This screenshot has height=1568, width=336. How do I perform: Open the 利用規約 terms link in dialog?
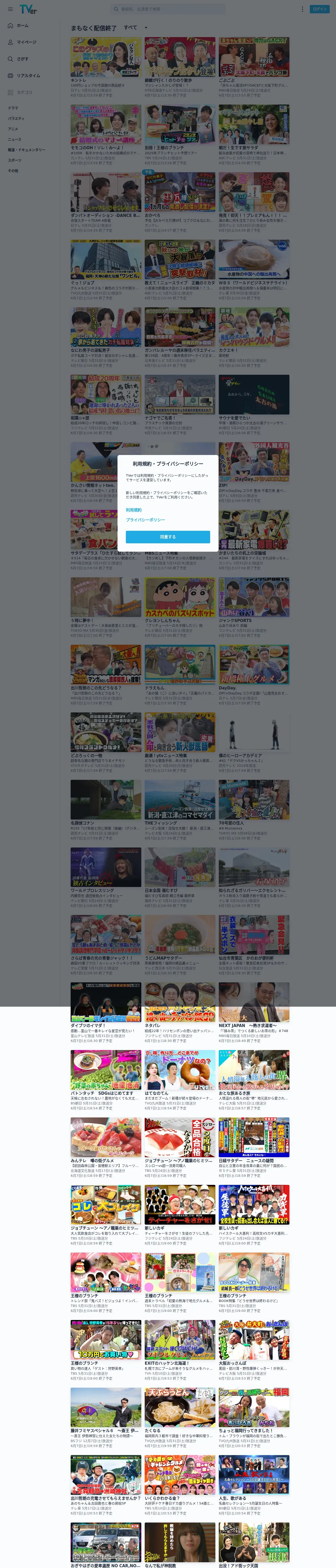coord(133,510)
